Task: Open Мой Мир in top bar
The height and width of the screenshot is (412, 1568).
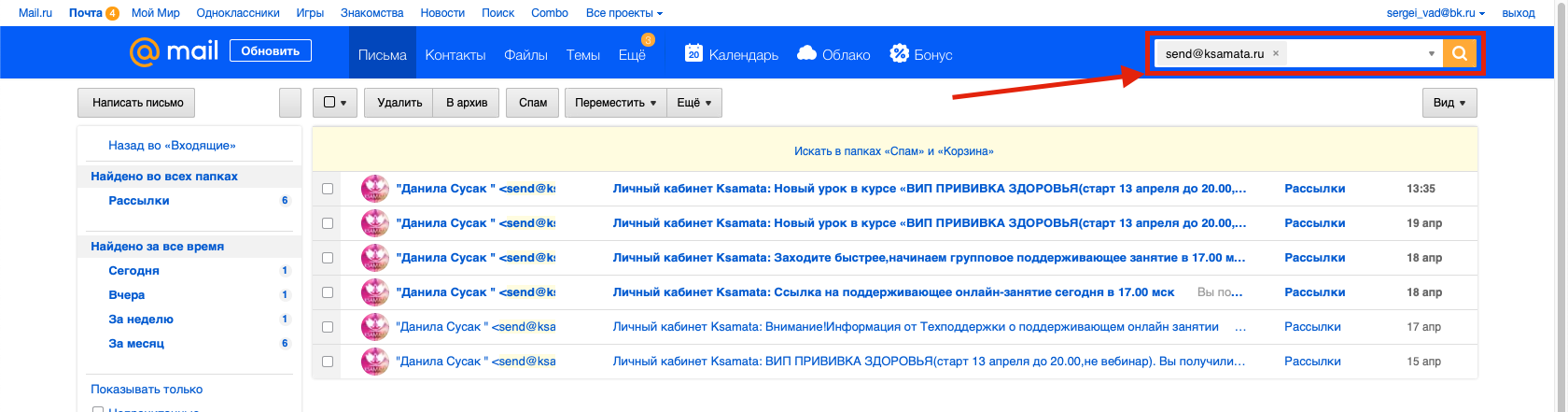Action: (156, 13)
